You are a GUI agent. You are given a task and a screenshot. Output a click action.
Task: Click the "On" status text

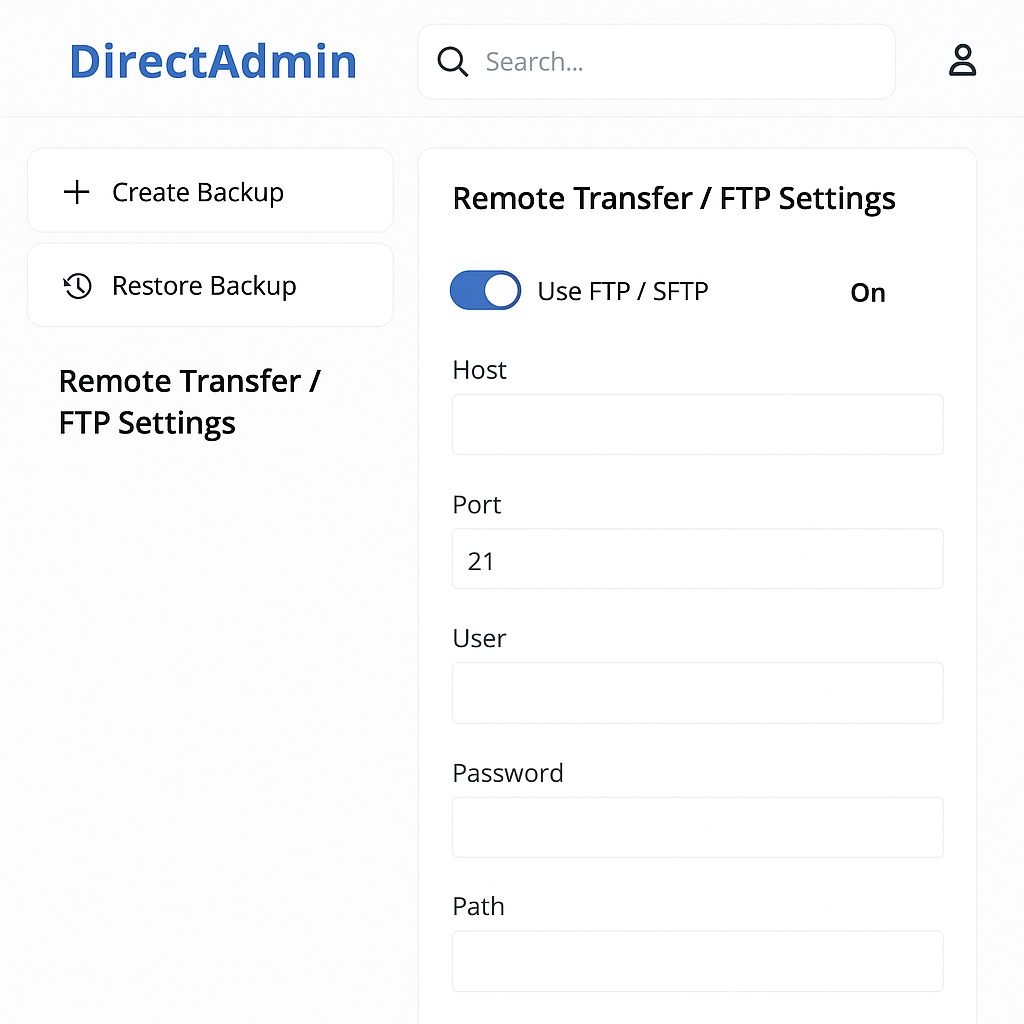coord(867,293)
